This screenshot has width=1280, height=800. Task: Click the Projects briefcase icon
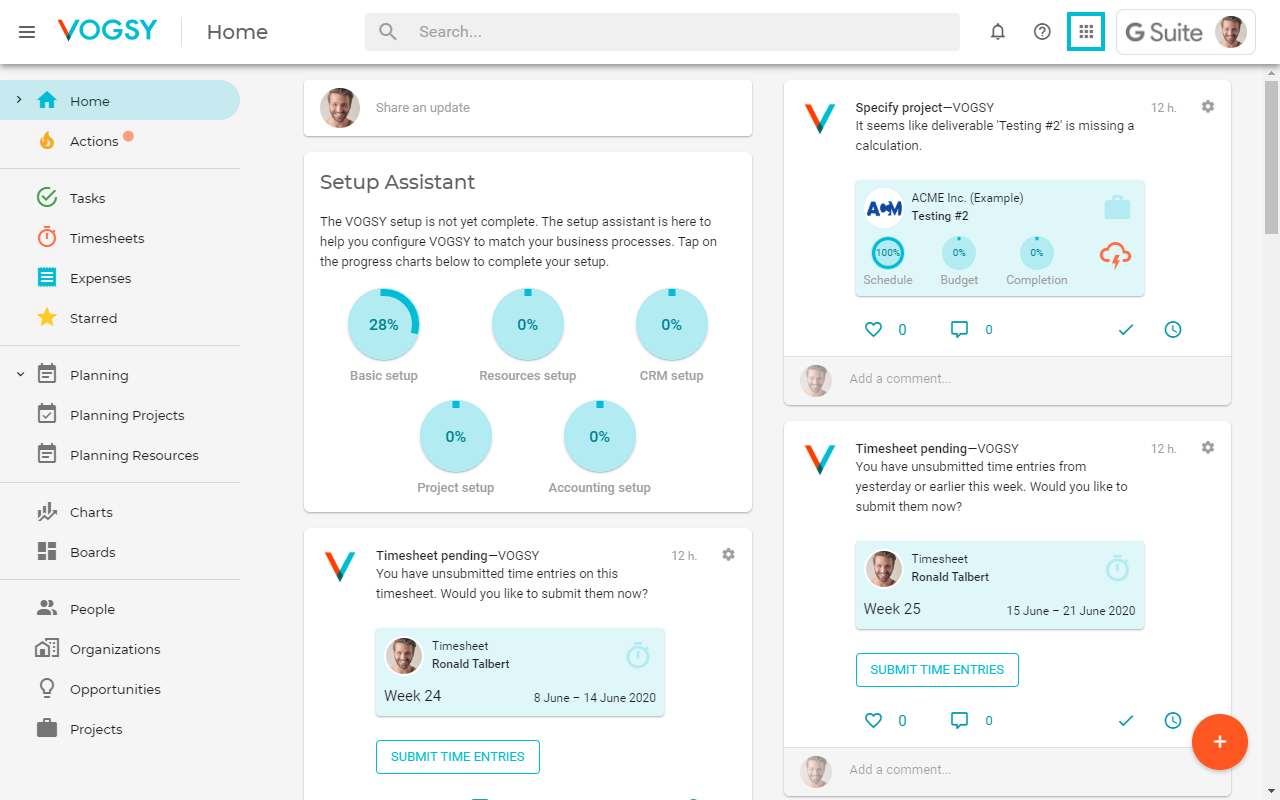(47, 729)
